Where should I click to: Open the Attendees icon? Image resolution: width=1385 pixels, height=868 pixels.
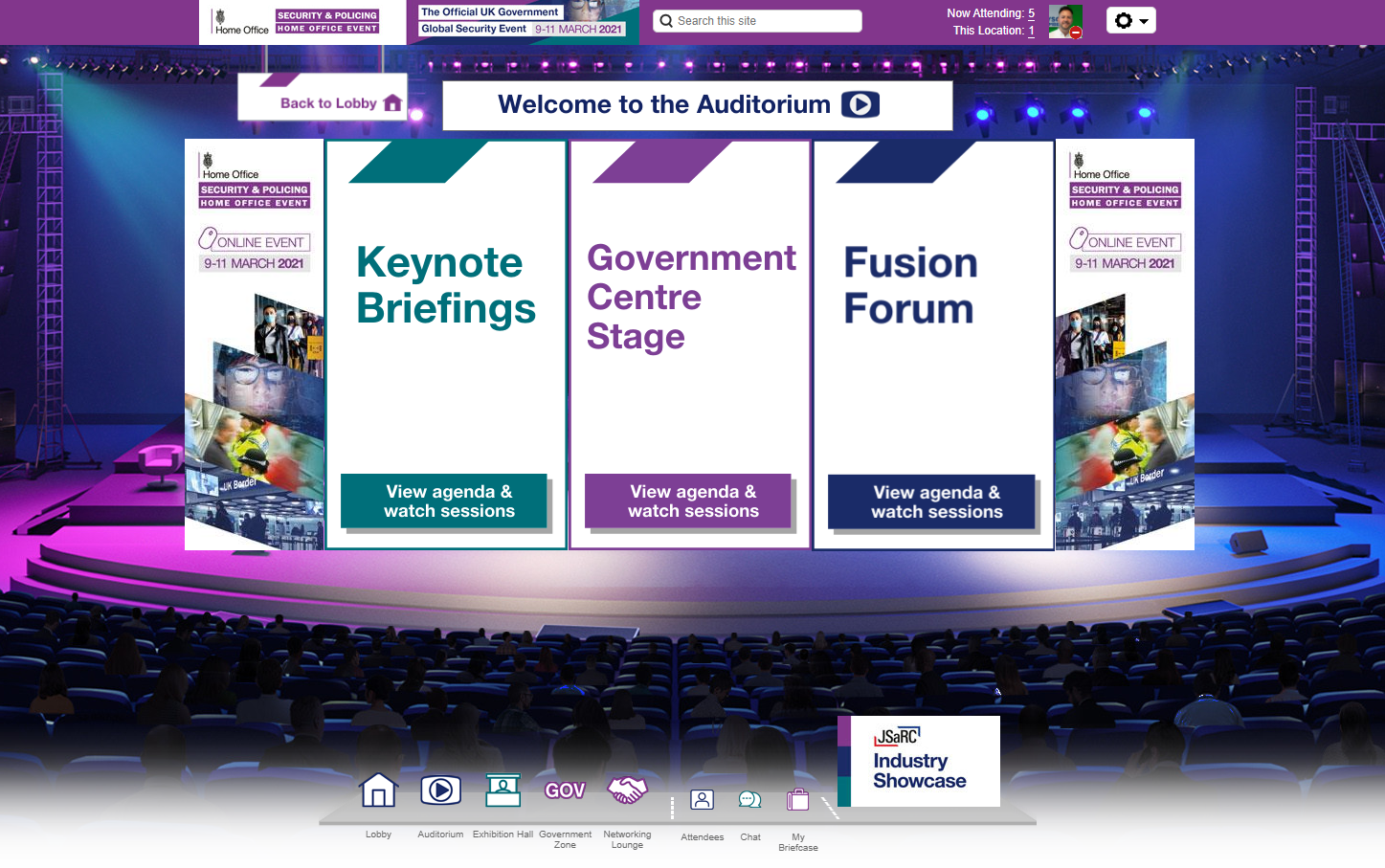[x=702, y=800]
